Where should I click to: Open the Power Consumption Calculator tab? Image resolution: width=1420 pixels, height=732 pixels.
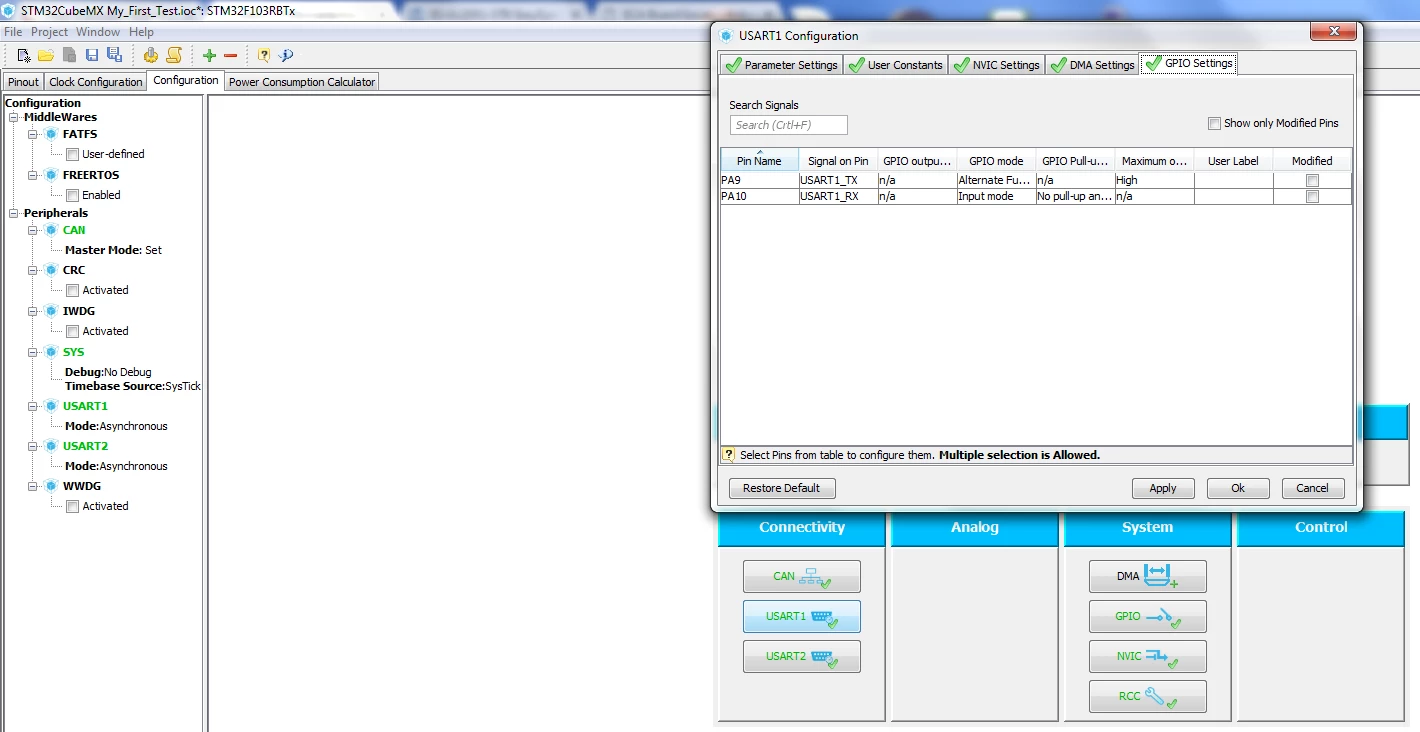[x=302, y=82]
